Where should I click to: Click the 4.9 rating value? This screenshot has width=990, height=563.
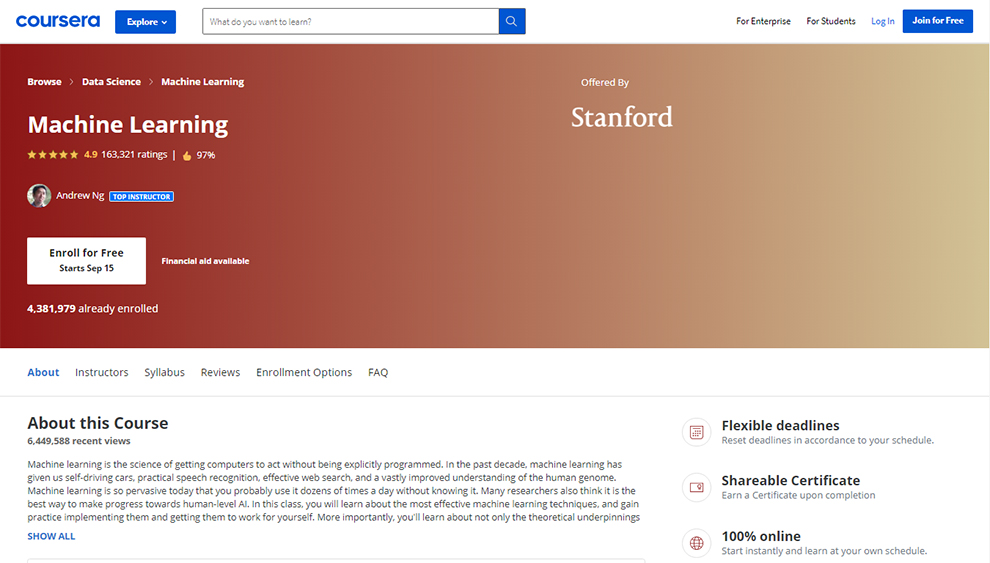click(91, 155)
